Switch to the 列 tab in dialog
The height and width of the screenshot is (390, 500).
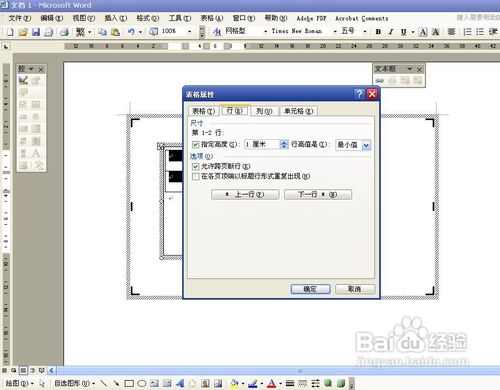(264, 111)
